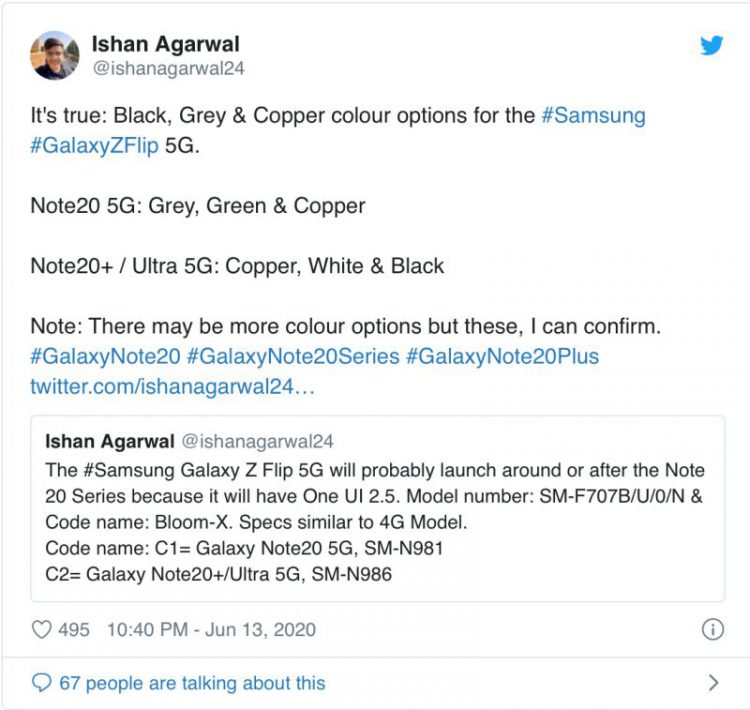Image resolution: width=750 pixels, height=710 pixels.
Task: Open the #Samsung hashtag link
Action: [593, 115]
